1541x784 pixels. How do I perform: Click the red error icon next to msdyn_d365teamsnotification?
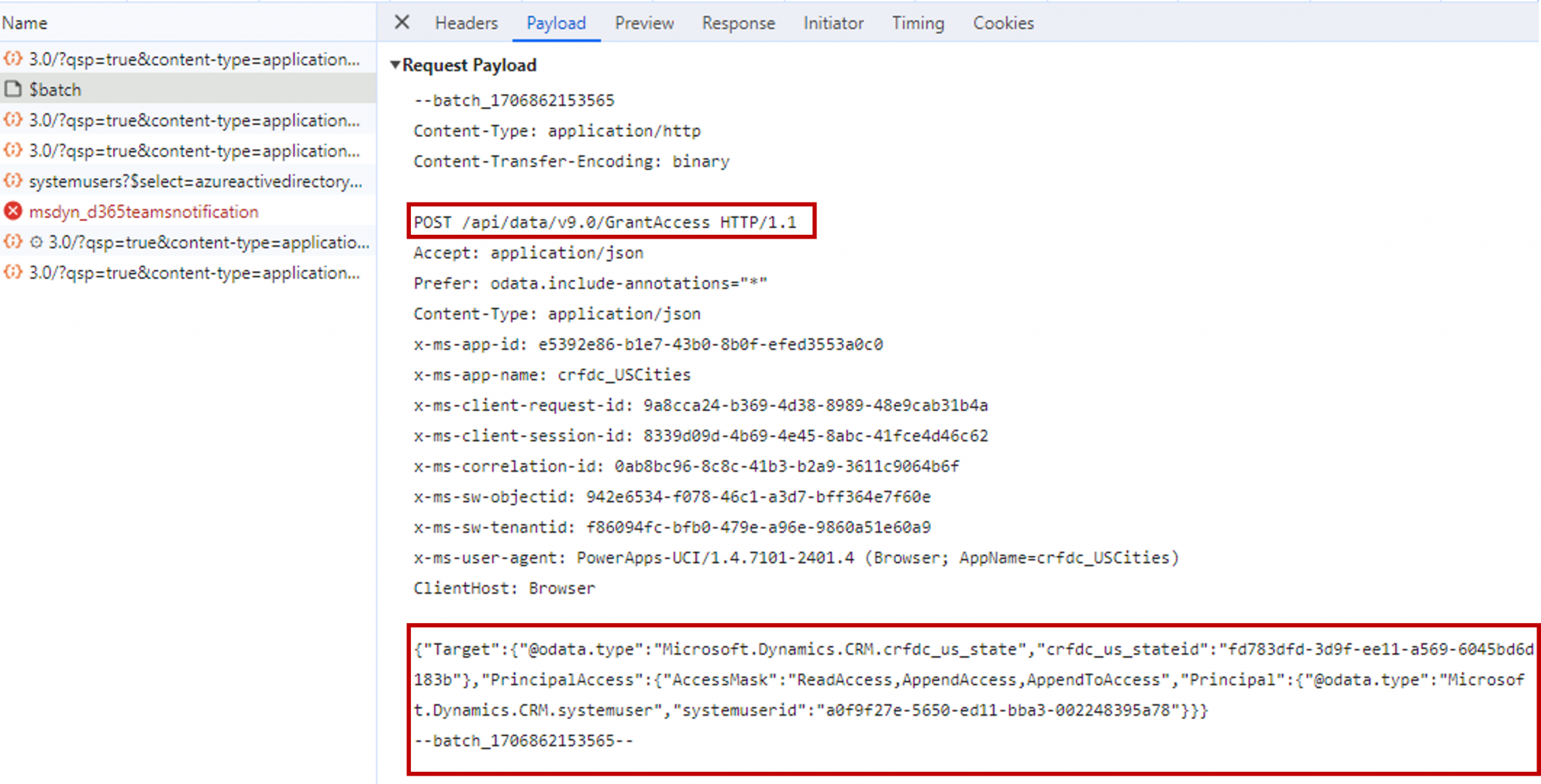pyautogui.click(x=12, y=211)
